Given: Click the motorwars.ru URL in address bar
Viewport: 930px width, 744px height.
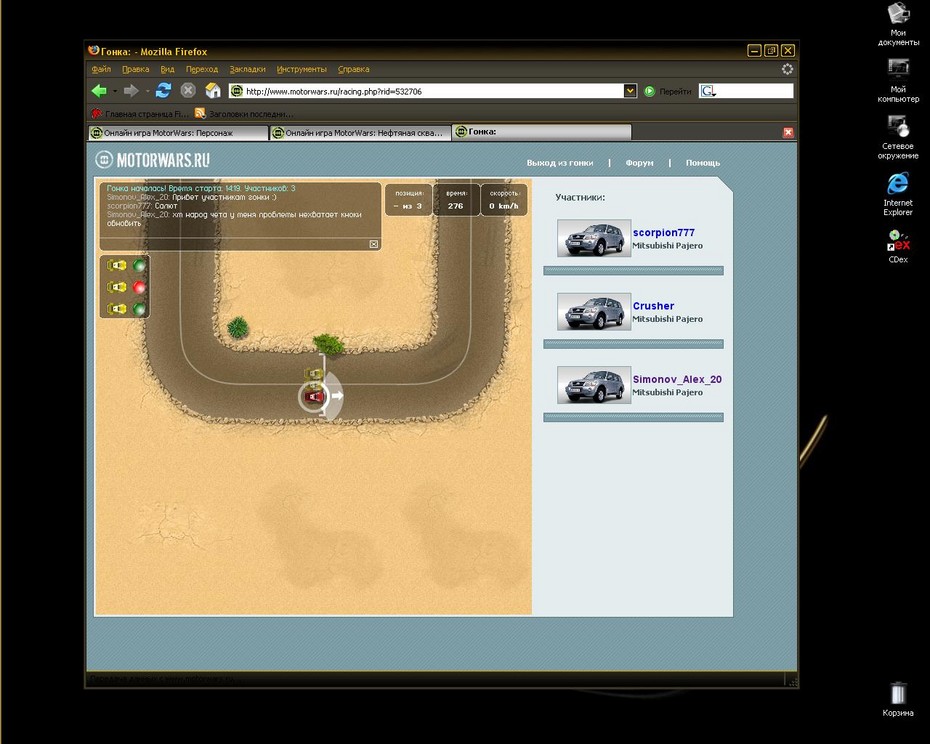Looking at the screenshot, I should coord(333,91).
